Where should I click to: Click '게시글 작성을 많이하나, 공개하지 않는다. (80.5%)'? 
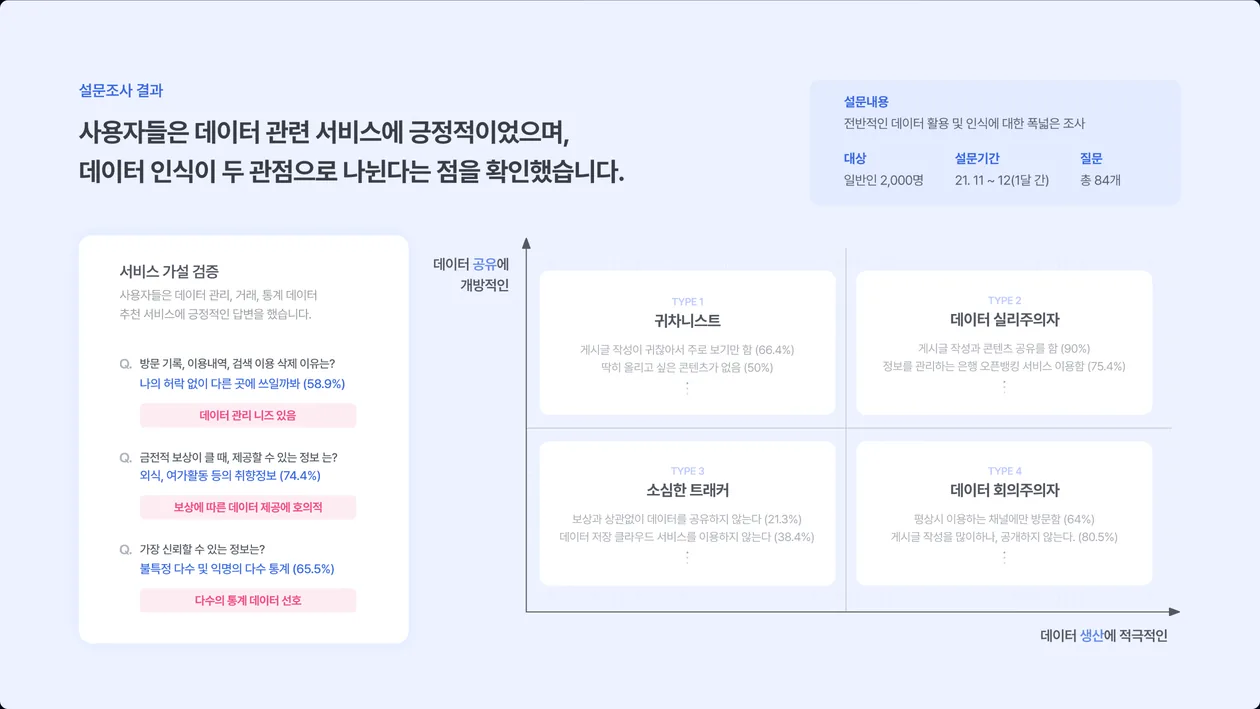pos(1004,538)
